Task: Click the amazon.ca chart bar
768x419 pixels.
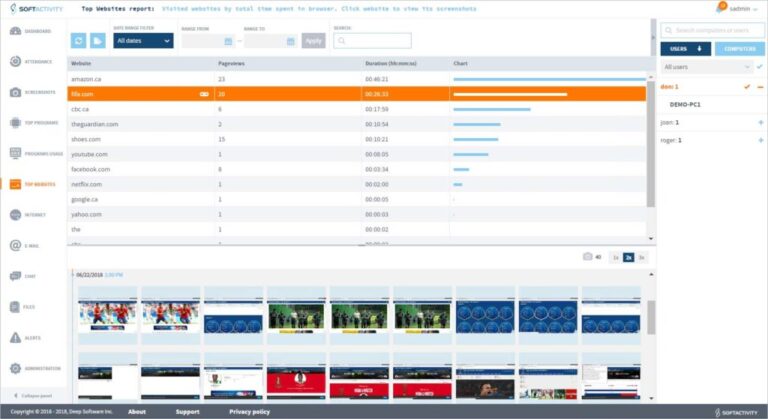Action: [x=549, y=79]
